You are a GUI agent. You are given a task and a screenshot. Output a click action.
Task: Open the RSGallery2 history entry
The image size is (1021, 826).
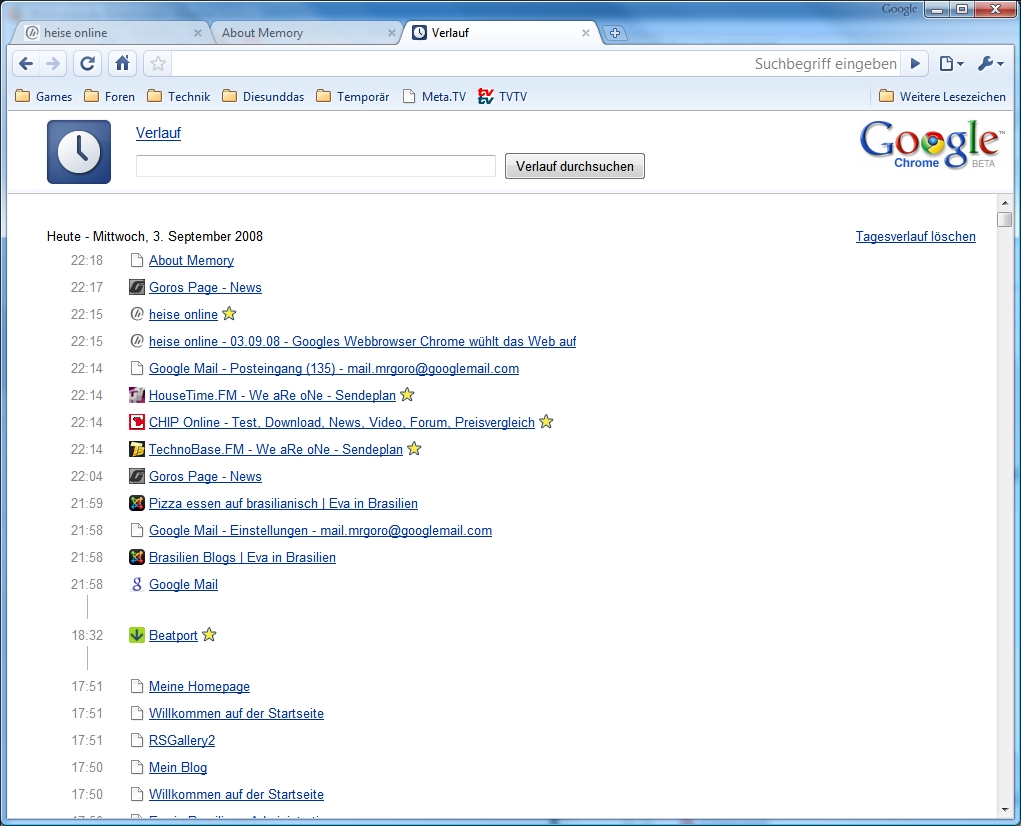(x=182, y=740)
